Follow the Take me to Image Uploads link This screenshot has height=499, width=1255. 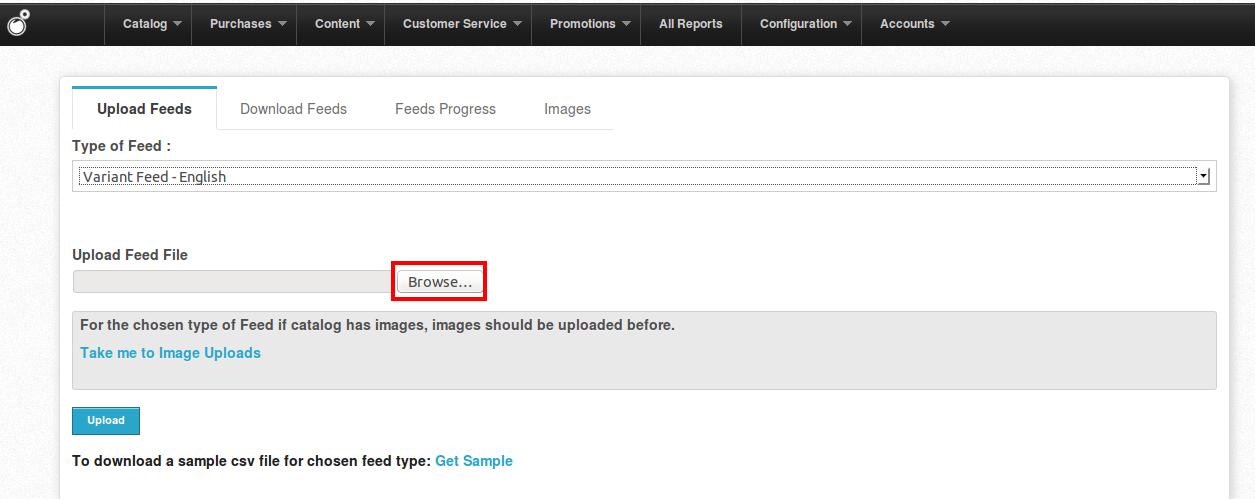(170, 353)
